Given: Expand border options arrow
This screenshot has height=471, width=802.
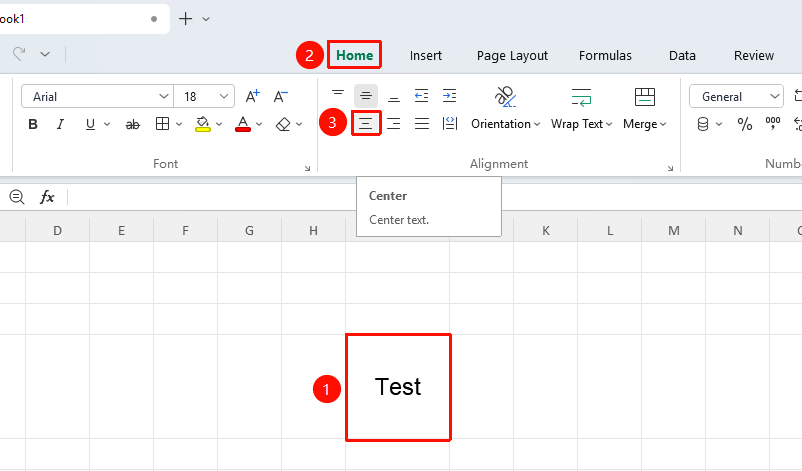Looking at the screenshot, I should pyautogui.click(x=179, y=124).
